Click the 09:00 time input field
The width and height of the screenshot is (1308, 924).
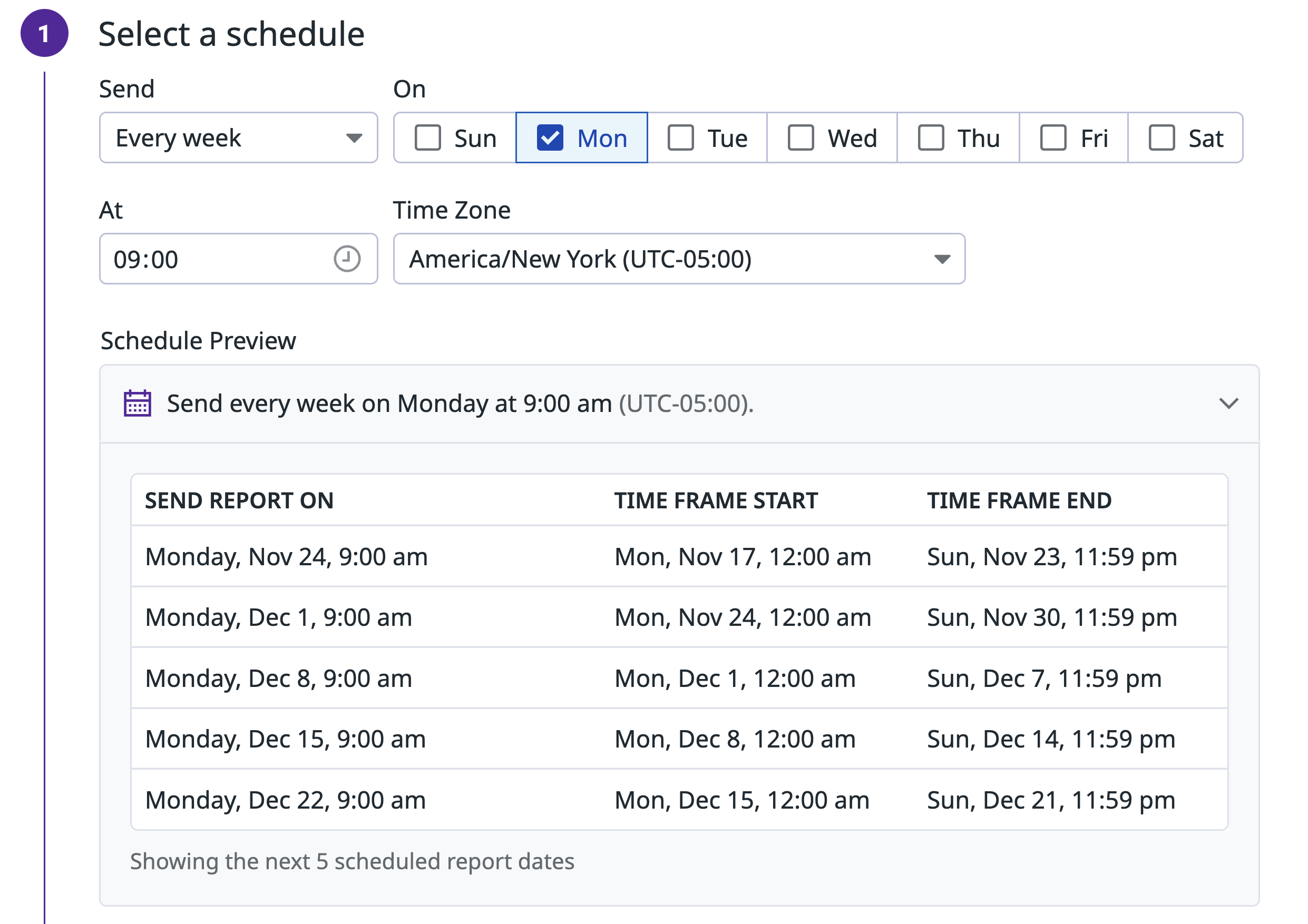point(217,259)
